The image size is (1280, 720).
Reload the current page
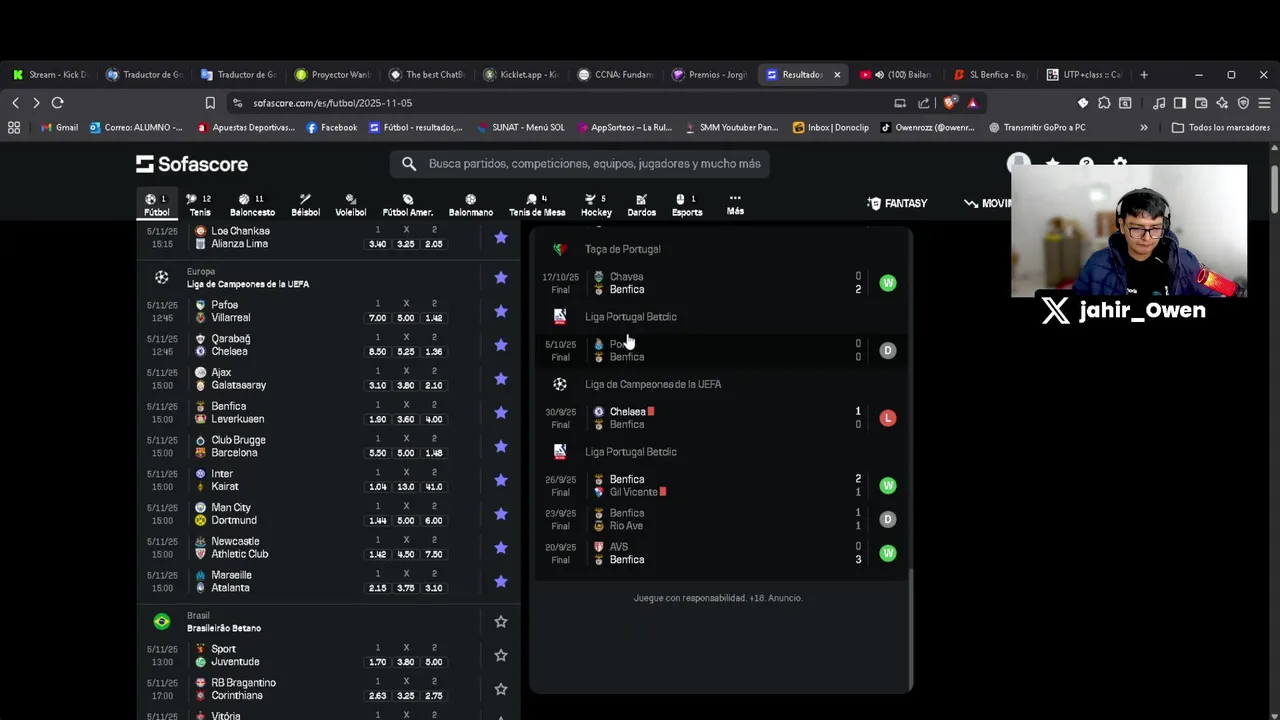58,103
